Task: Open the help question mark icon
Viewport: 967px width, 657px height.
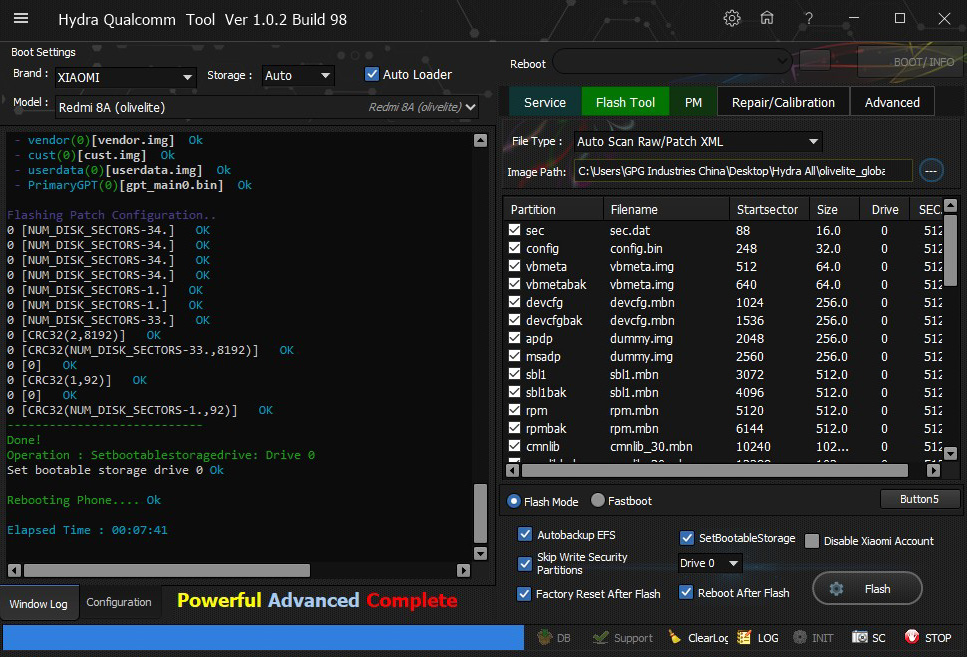Action: click(x=808, y=19)
